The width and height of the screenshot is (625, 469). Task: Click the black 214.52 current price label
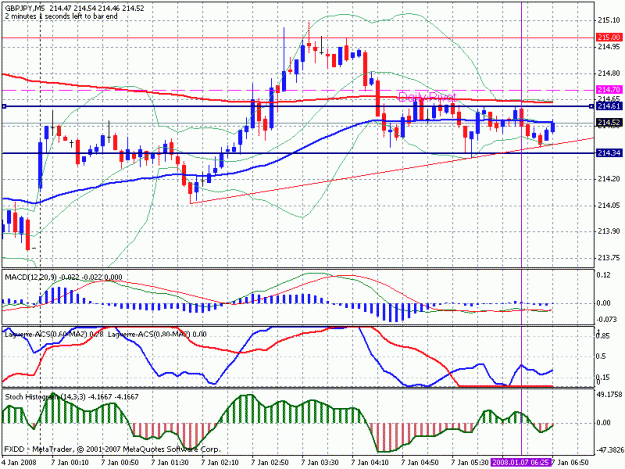pyautogui.click(x=609, y=123)
